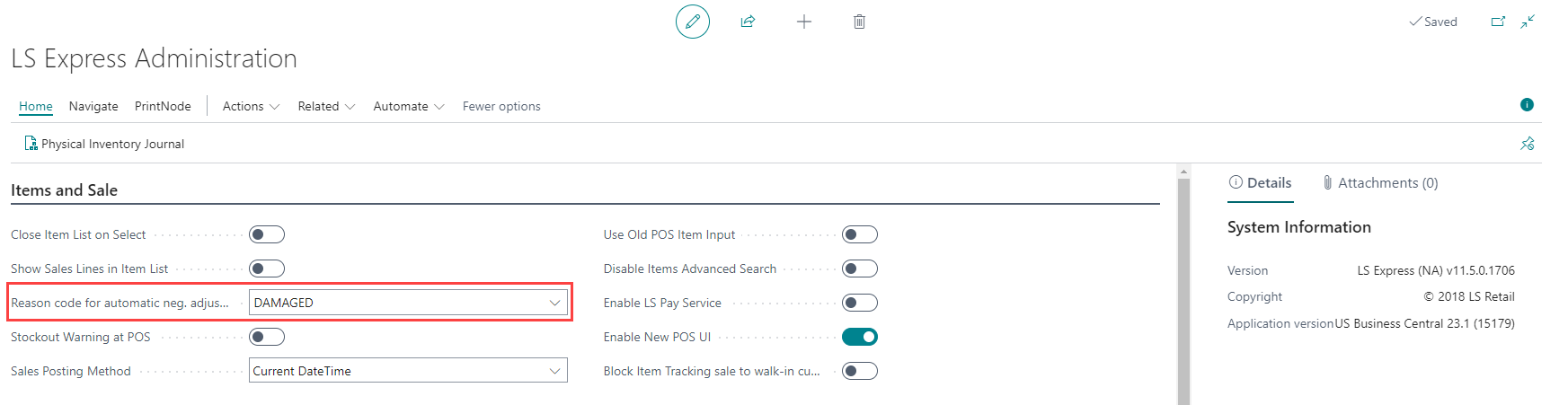
Task: Click the collapse page arrows icon
Action: pyautogui.click(x=1528, y=22)
